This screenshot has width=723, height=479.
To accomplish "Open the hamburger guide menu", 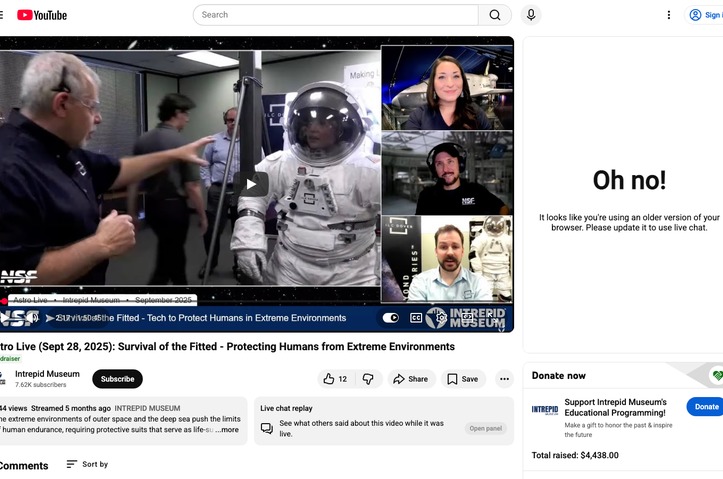I will tap(1, 15).
